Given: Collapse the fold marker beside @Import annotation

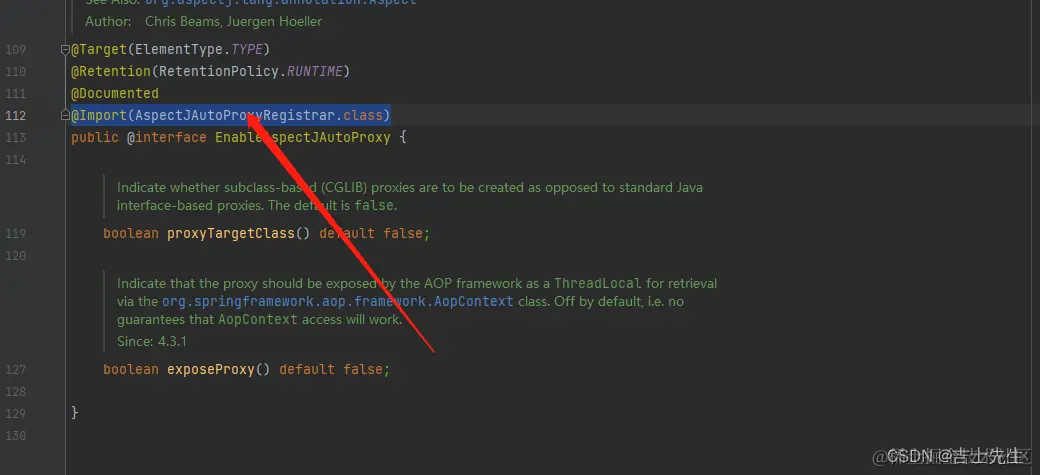Looking at the screenshot, I should coord(65,115).
